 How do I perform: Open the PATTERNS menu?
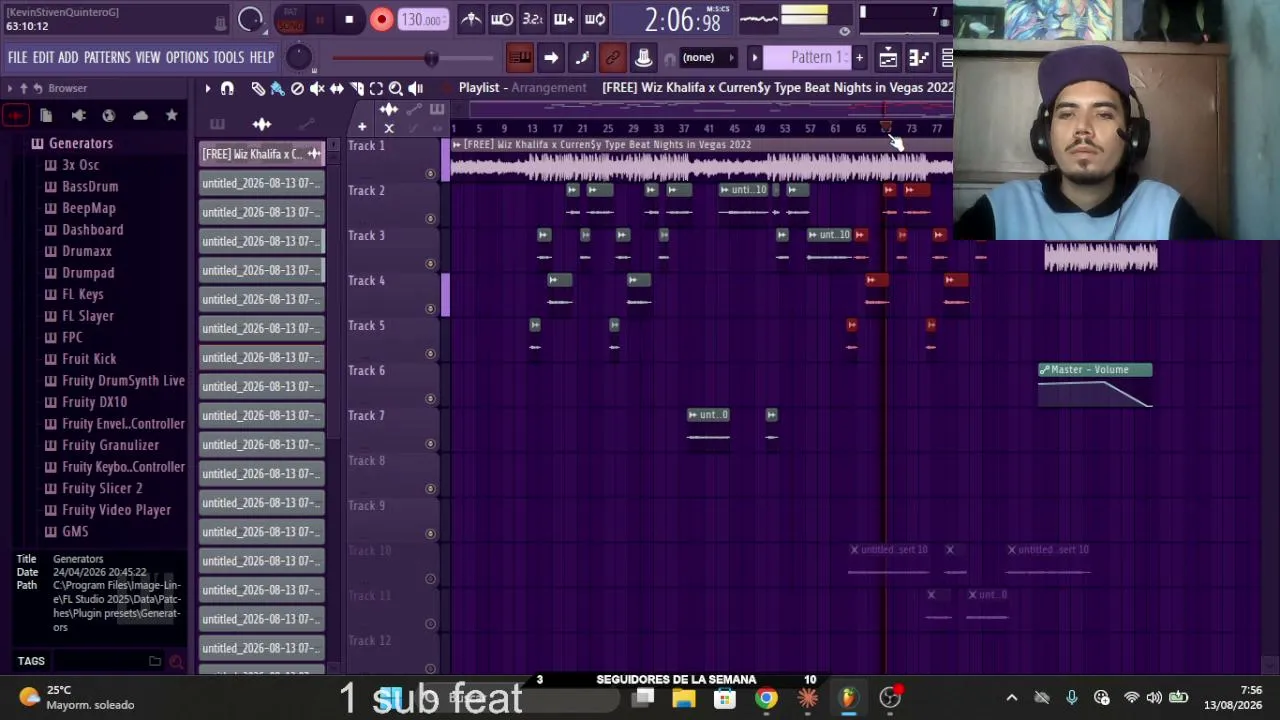[107, 57]
